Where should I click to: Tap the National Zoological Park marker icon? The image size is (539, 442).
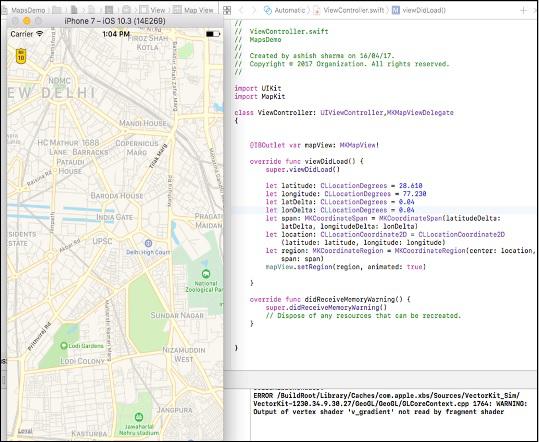coord(206,274)
